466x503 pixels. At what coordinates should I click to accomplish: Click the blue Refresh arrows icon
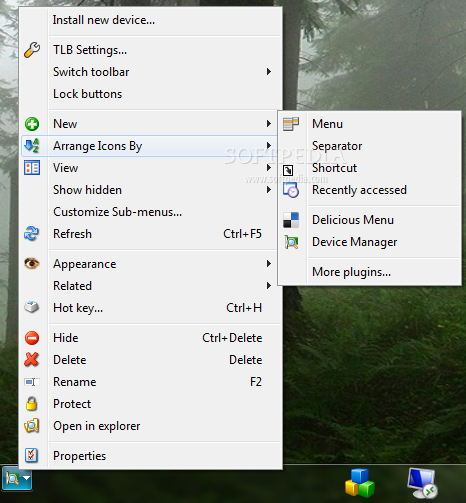32,234
